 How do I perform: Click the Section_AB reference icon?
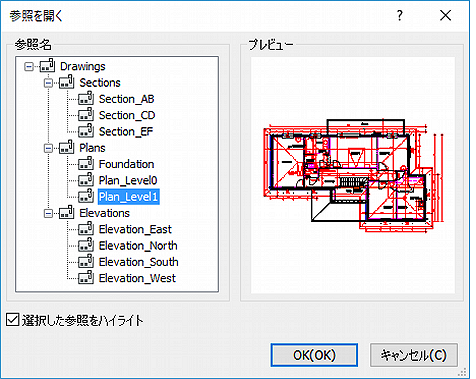[x=86, y=98]
